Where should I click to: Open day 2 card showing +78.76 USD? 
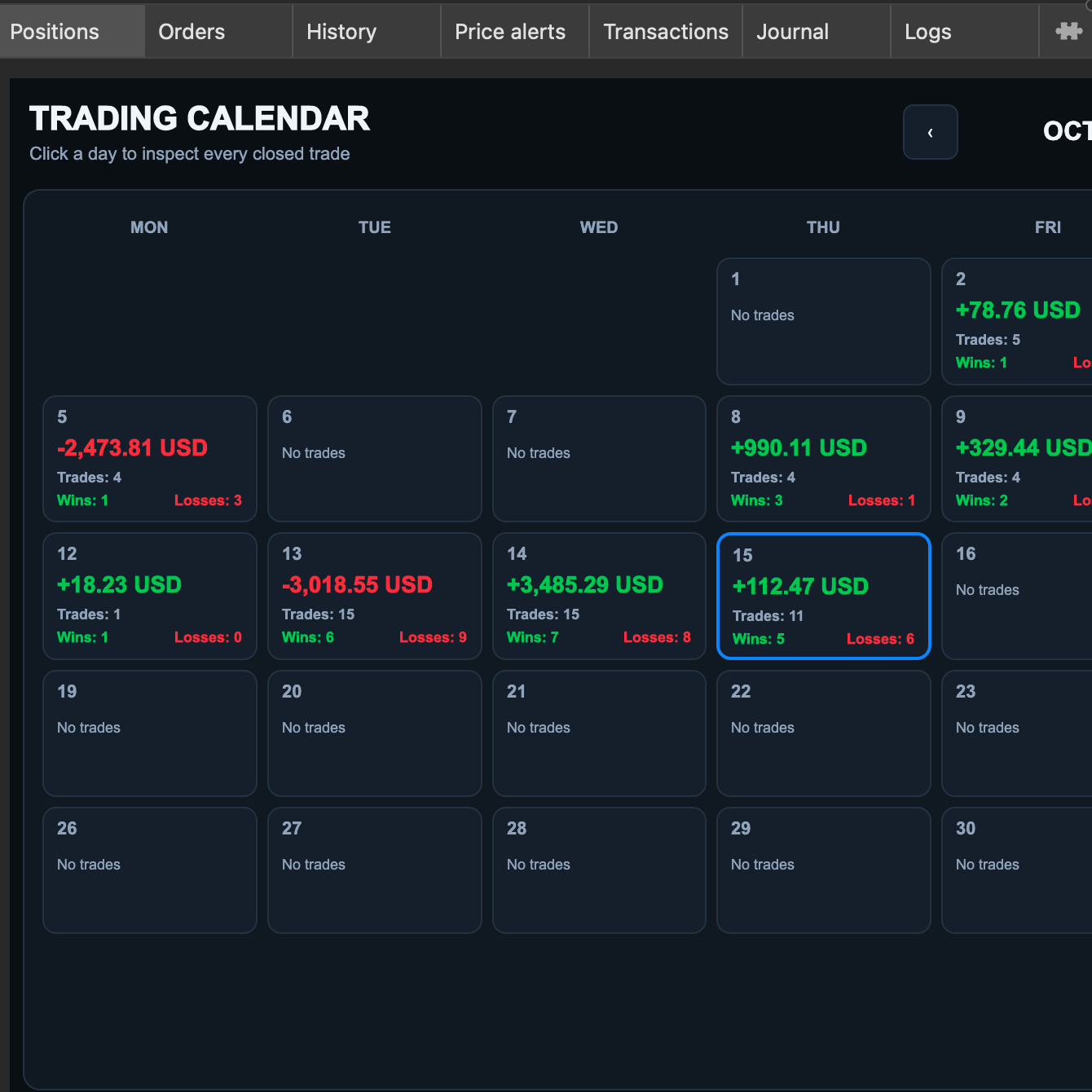1017,321
